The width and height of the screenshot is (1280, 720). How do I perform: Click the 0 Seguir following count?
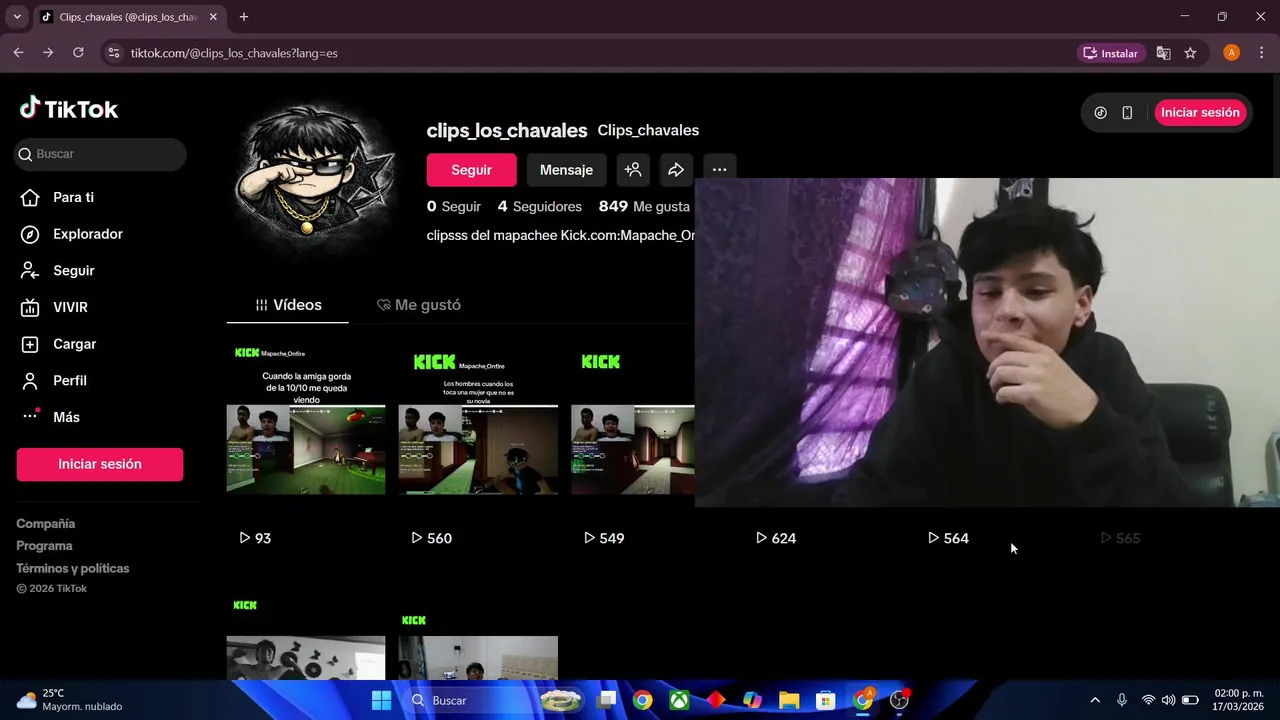[x=454, y=206]
